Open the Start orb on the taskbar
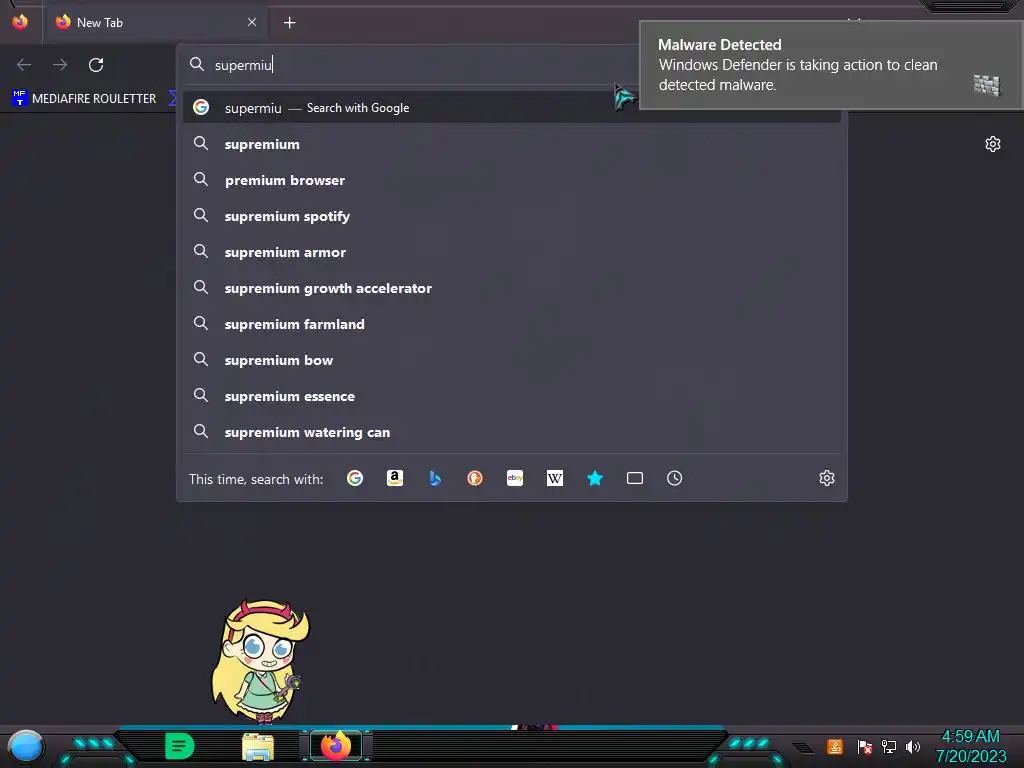The width and height of the screenshot is (1024, 768). 26,746
